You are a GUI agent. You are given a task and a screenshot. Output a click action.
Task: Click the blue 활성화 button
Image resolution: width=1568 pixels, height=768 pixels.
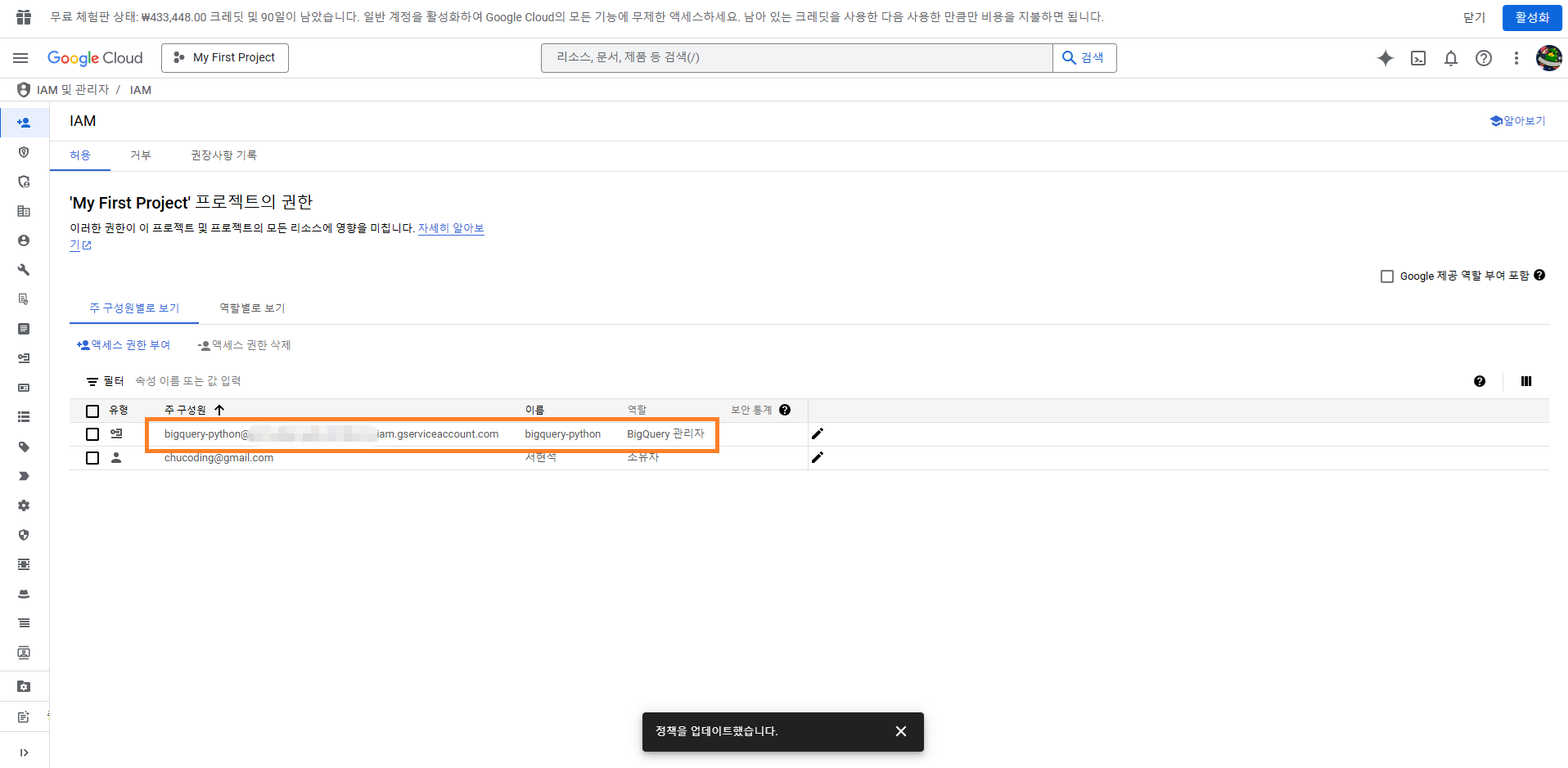pyautogui.click(x=1532, y=17)
